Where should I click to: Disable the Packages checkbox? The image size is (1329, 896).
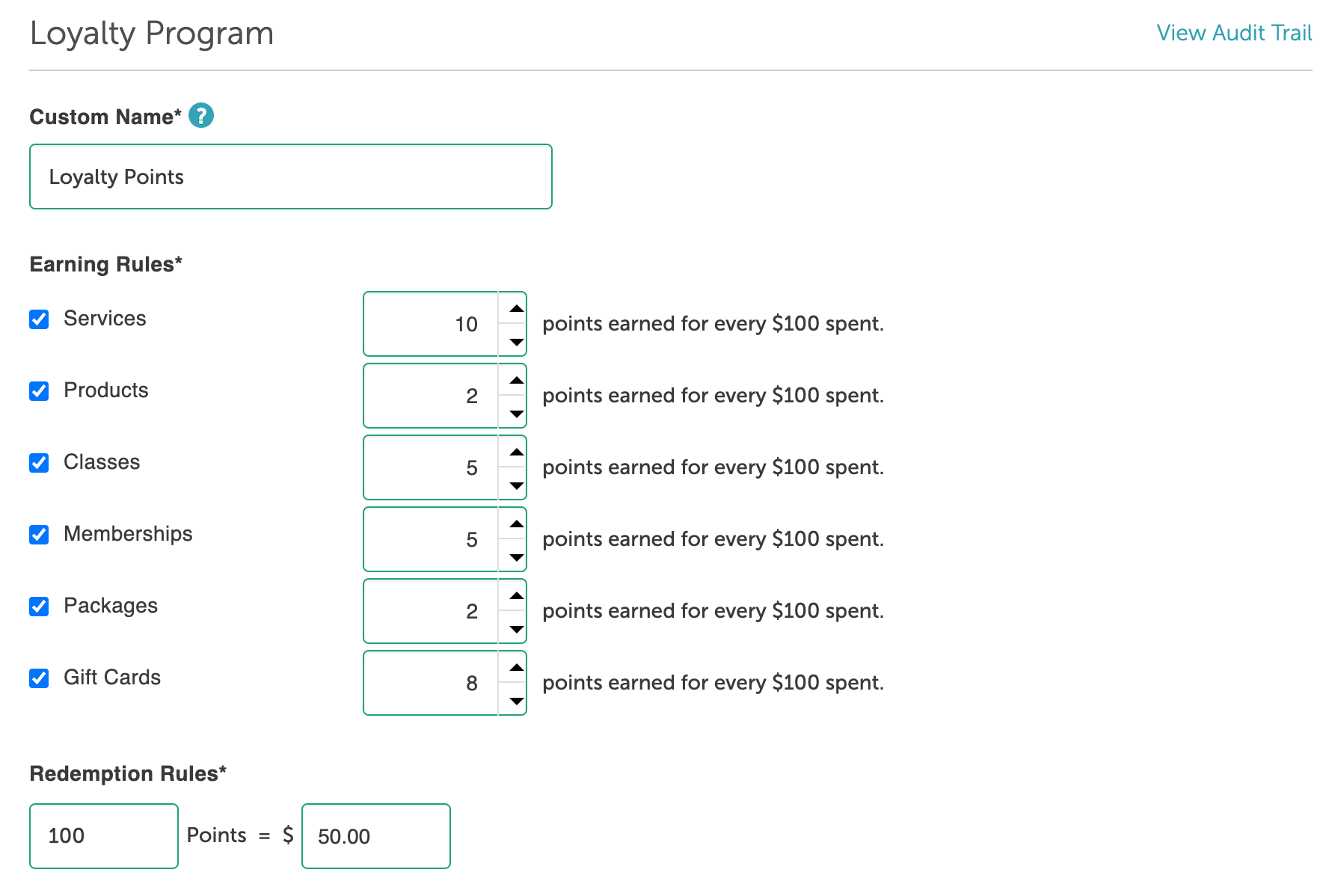click(39, 607)
